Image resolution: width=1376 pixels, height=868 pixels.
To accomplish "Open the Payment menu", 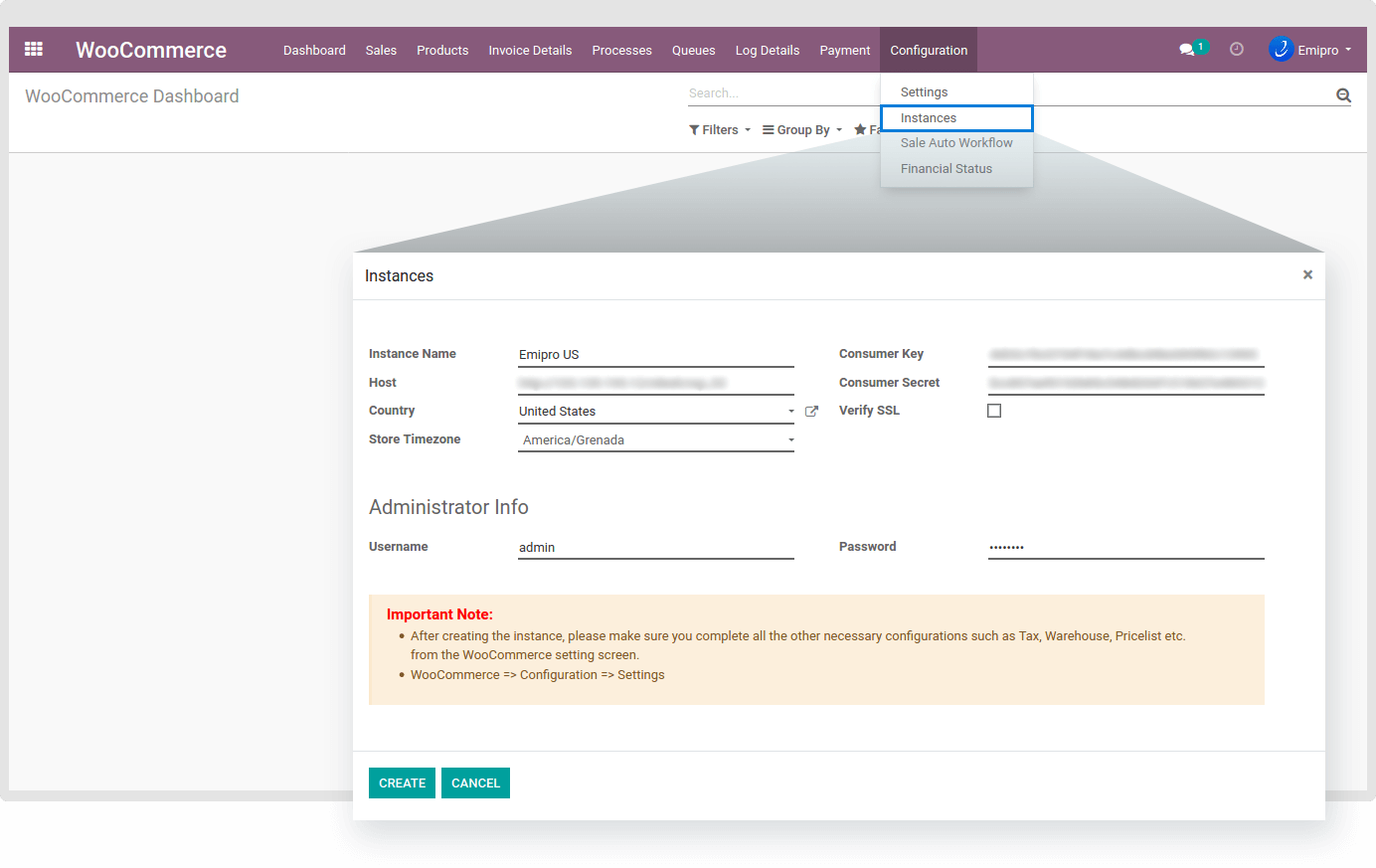I will click(x=845, y=50).
